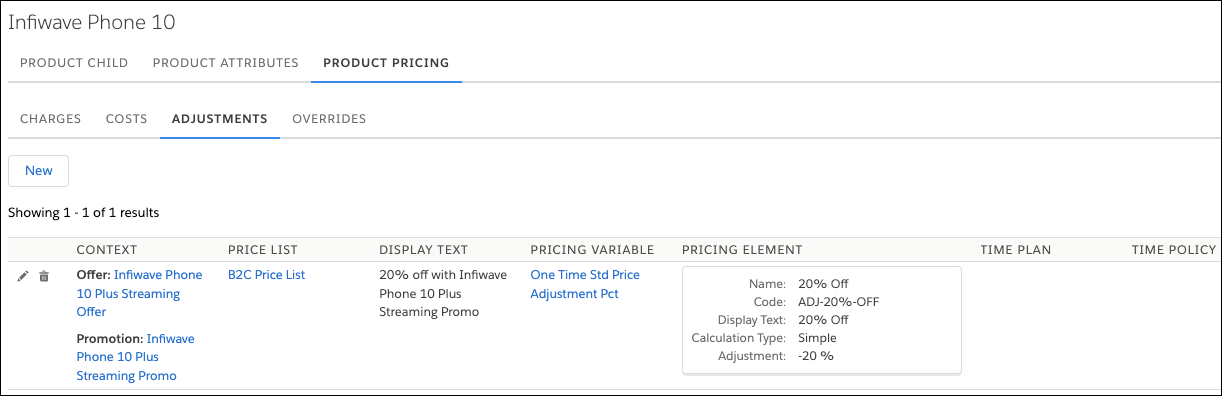Switch to the Overrides sub-tab
The width and height of the screenshot is (1222, 396).
pos(329,119)
